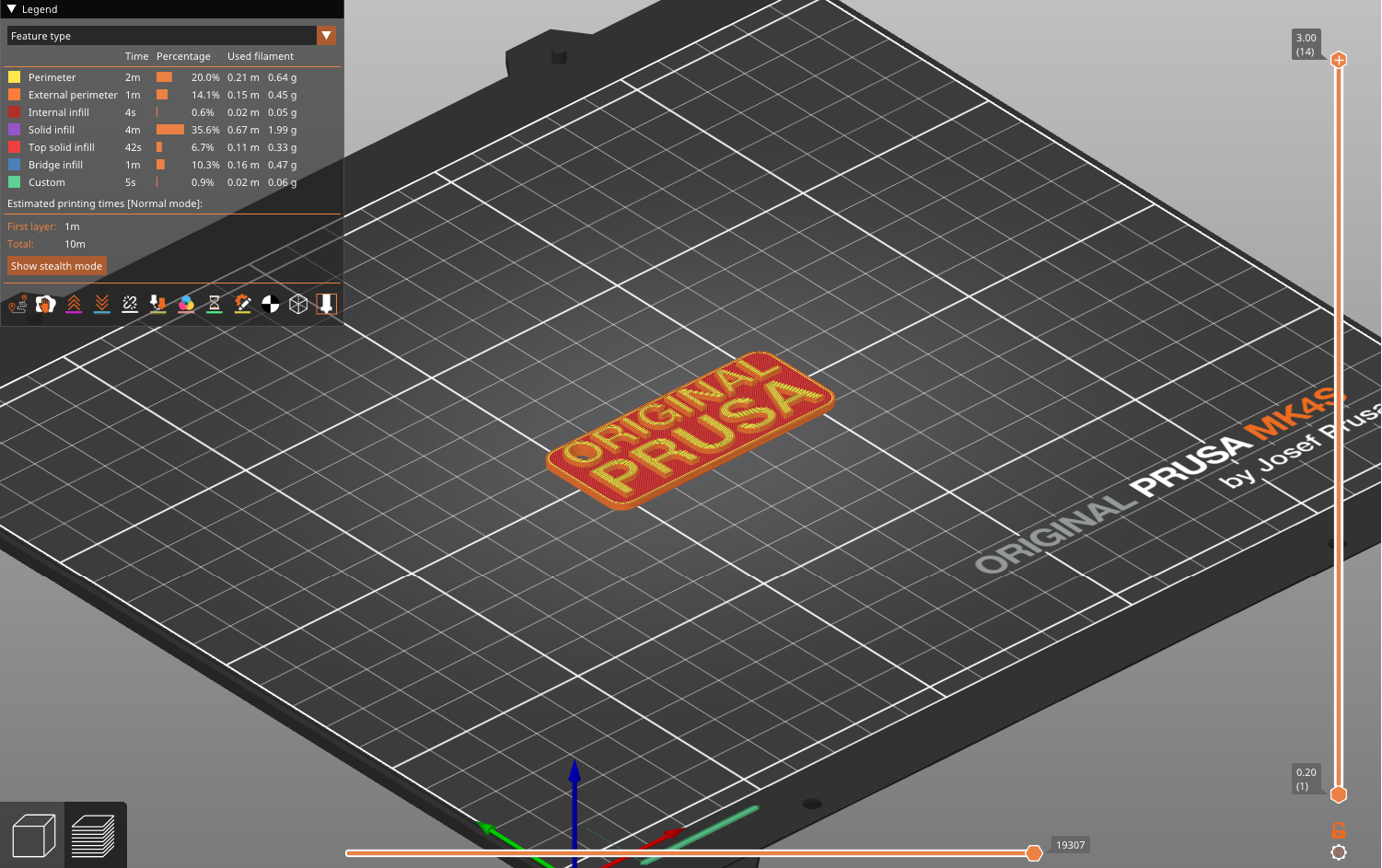Display retraction markers
Image resolution: width=1382 pixels, height=868 pixels.
[x=74, y=304]
